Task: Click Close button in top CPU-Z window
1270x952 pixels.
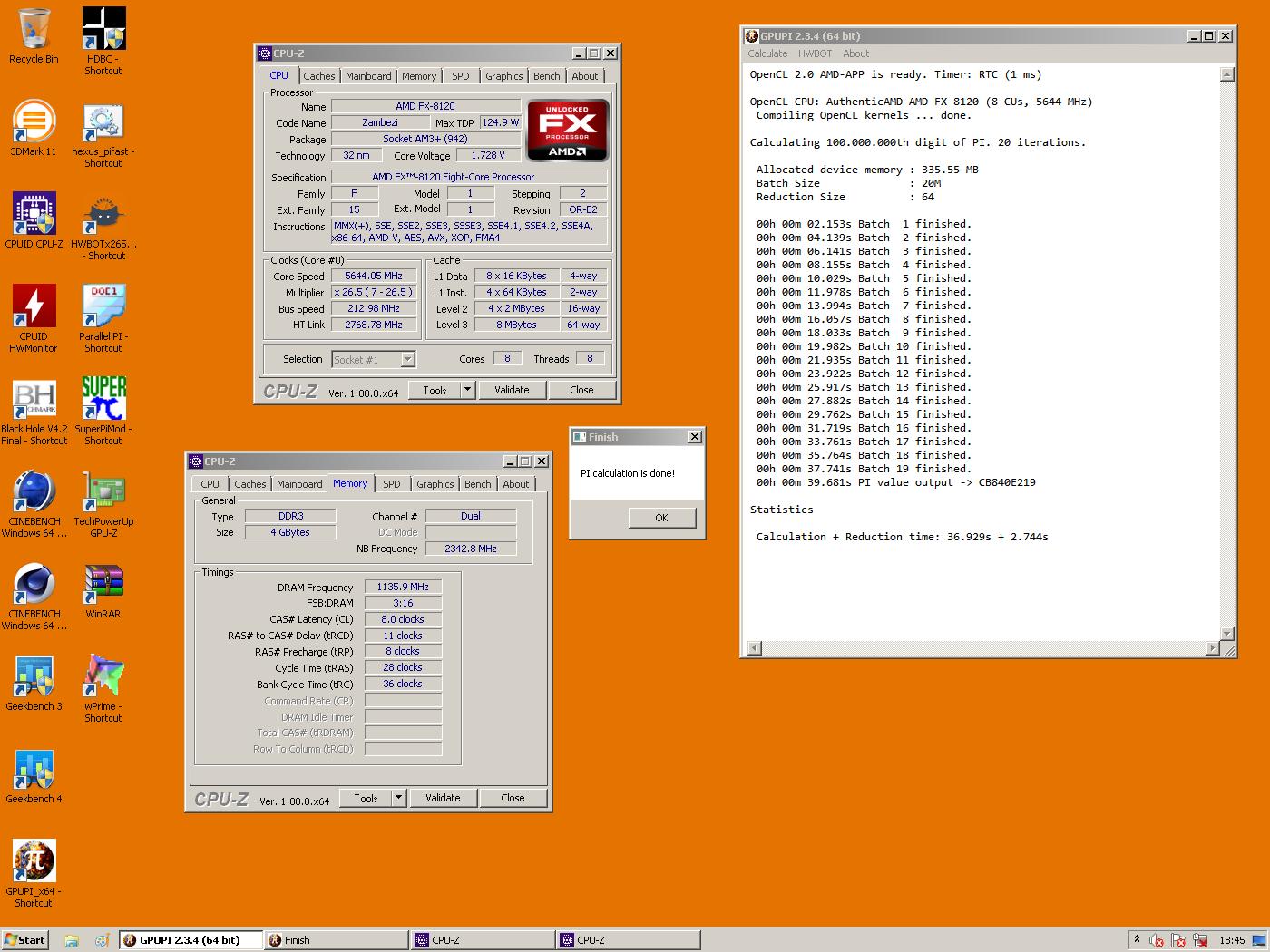Action: click(x=581, y=390)
